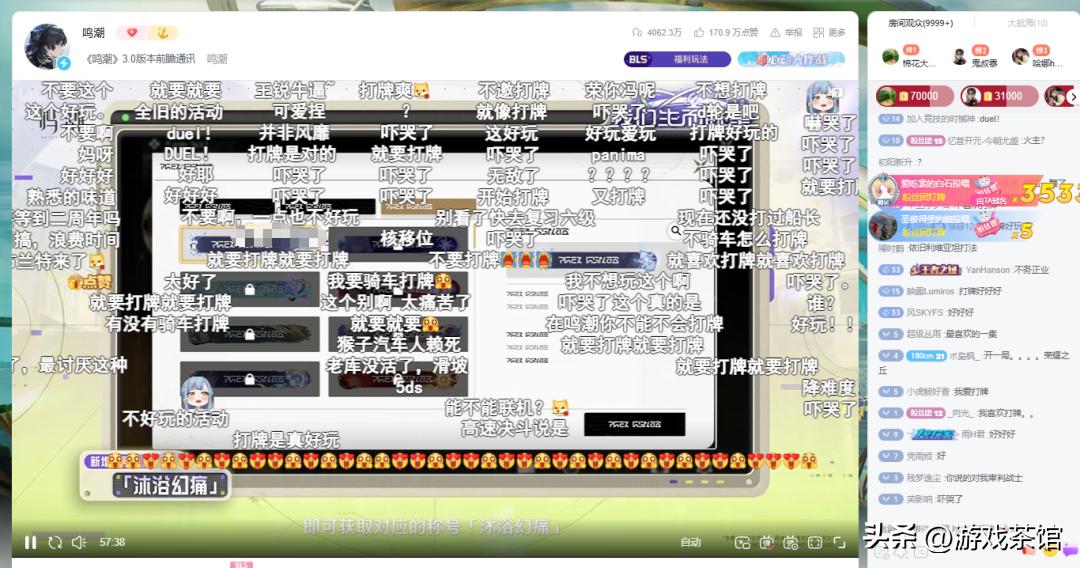The image size is (1080, 568).
Task: Click the 57:38 elapsed time display
Action: (x=112, y=543)
